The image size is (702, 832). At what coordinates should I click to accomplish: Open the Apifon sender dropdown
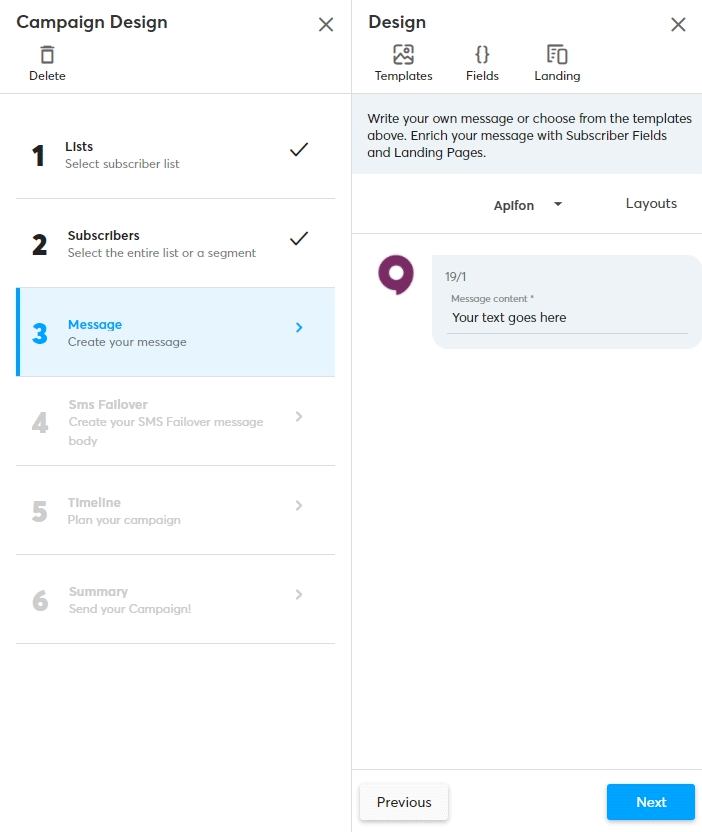pos(528,205)
